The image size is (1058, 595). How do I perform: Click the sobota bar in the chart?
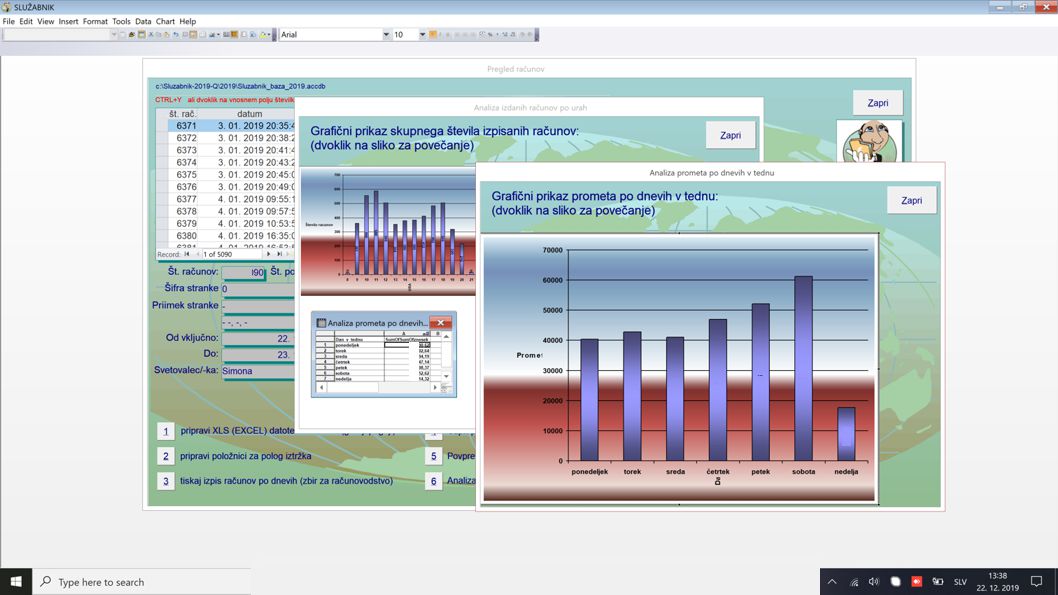coord(803,368)
